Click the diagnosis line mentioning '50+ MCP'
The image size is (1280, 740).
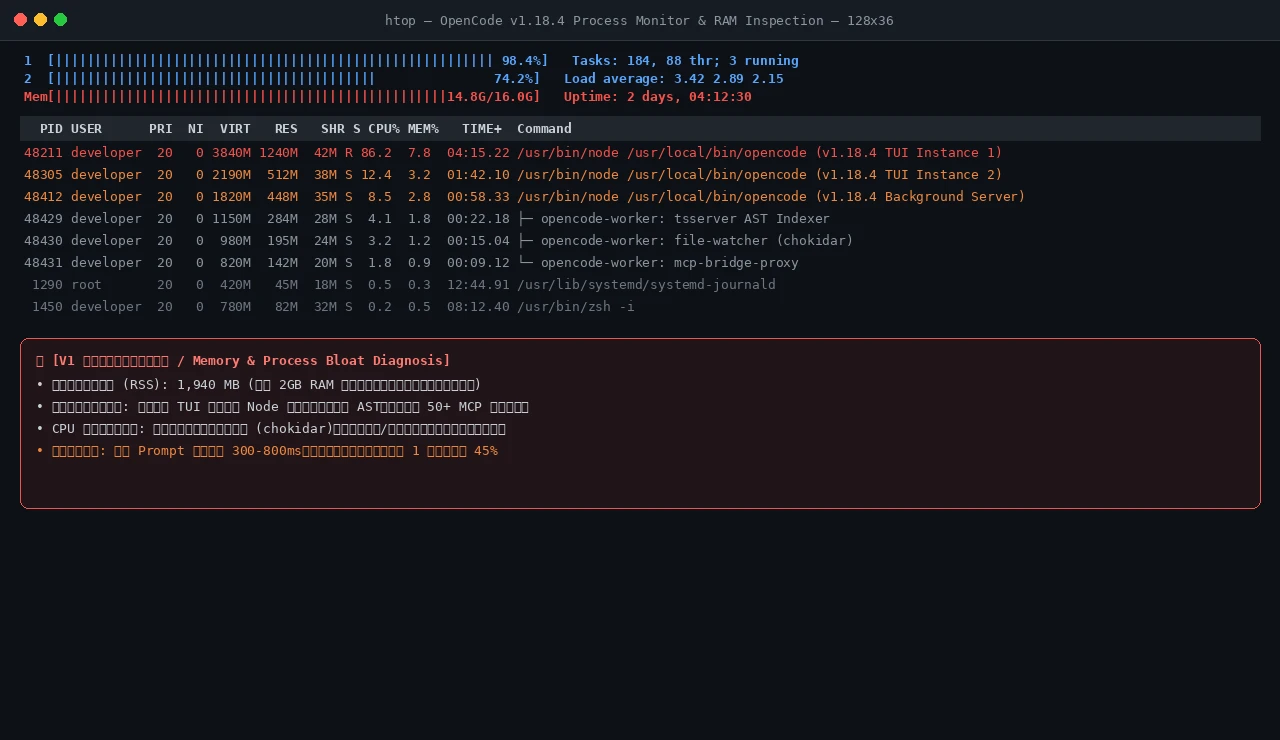point(283,406)
